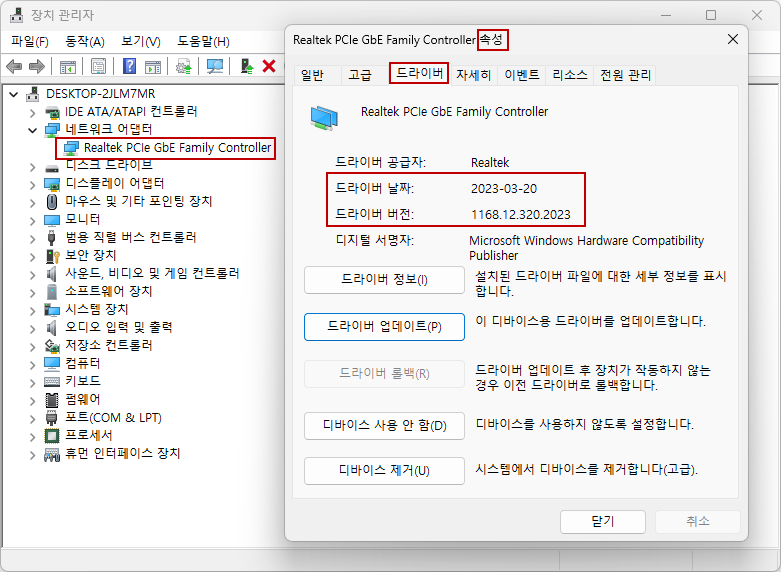The height and width of the screenshot is (572, 781).
Task: Click the driver date value 2023-03-20
Action: pos(504,189)
